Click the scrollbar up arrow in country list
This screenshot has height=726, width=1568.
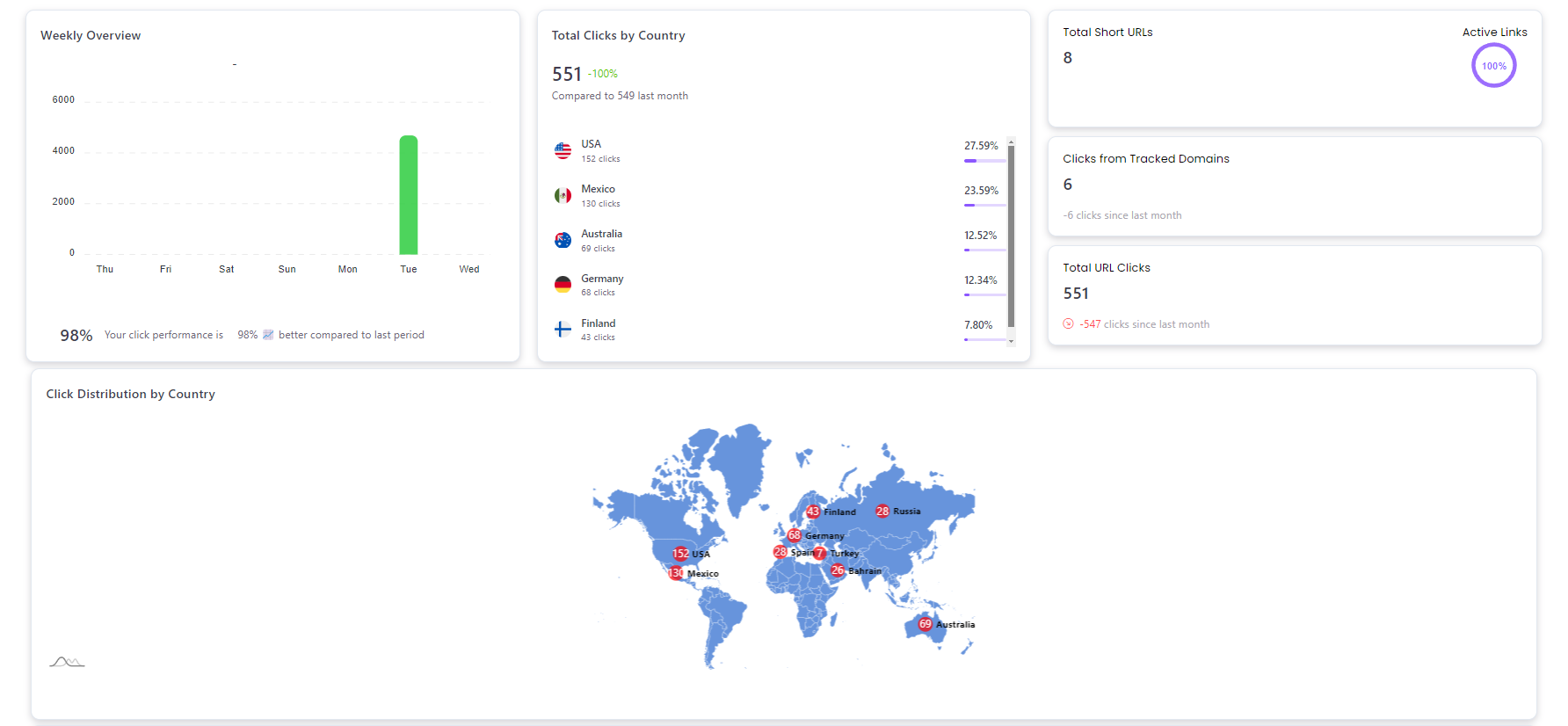[1011, 142]
